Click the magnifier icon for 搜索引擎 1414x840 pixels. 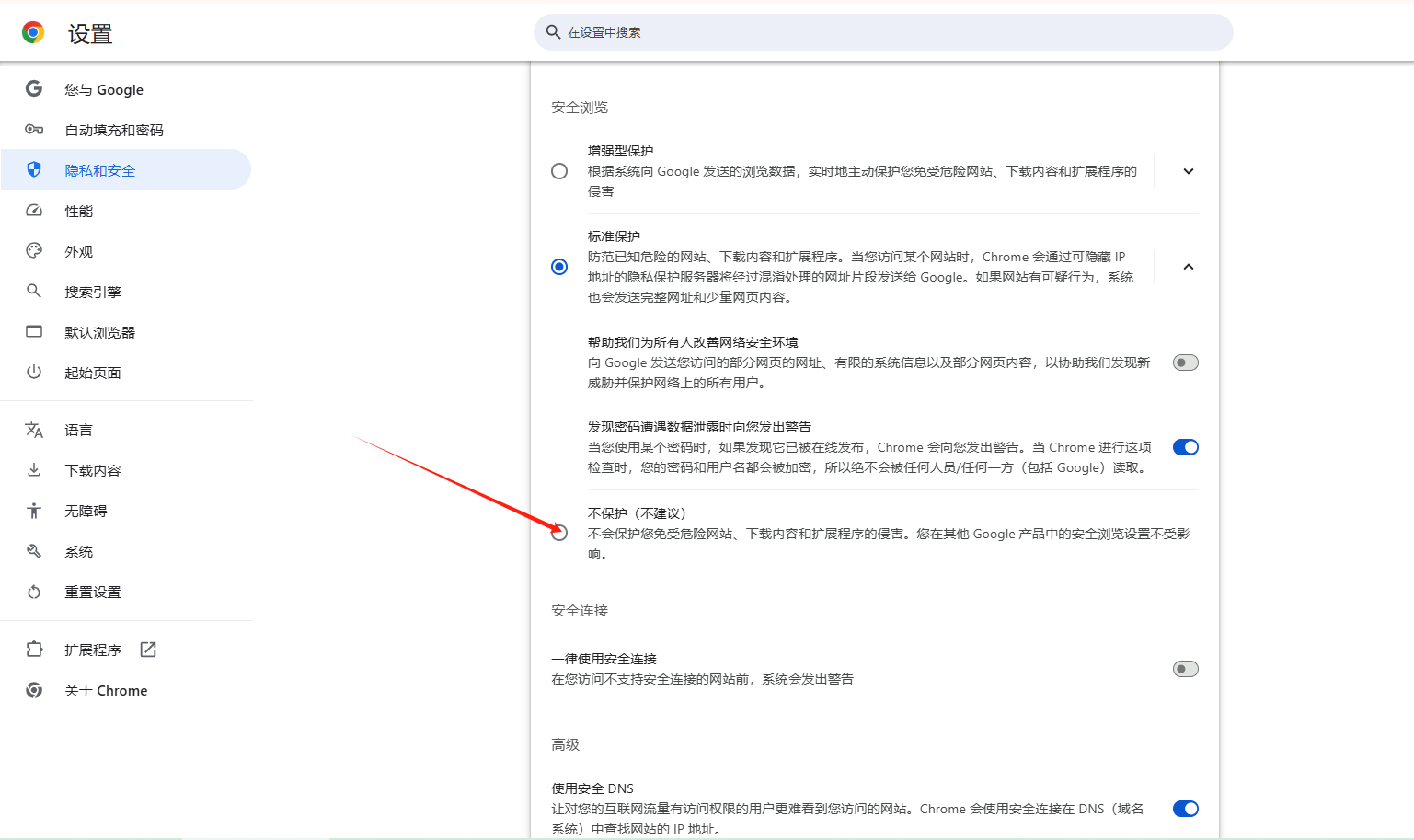34,292
